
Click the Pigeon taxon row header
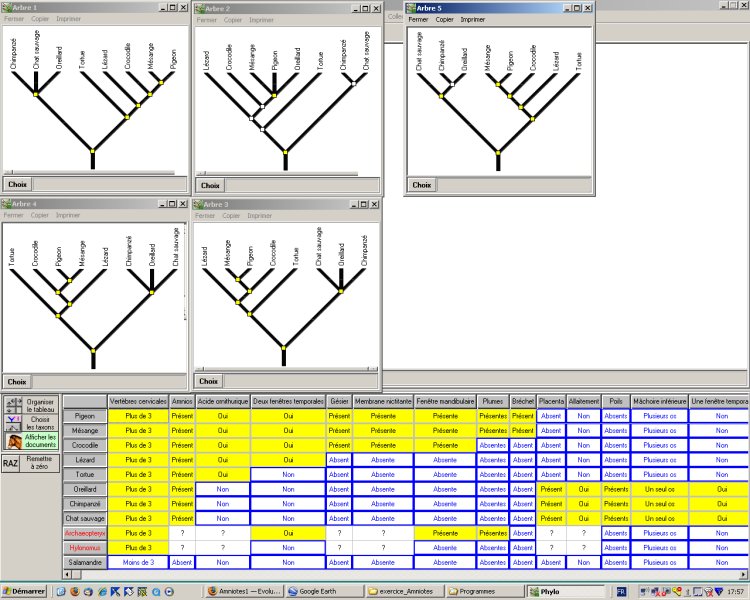[x=84, y=416]
